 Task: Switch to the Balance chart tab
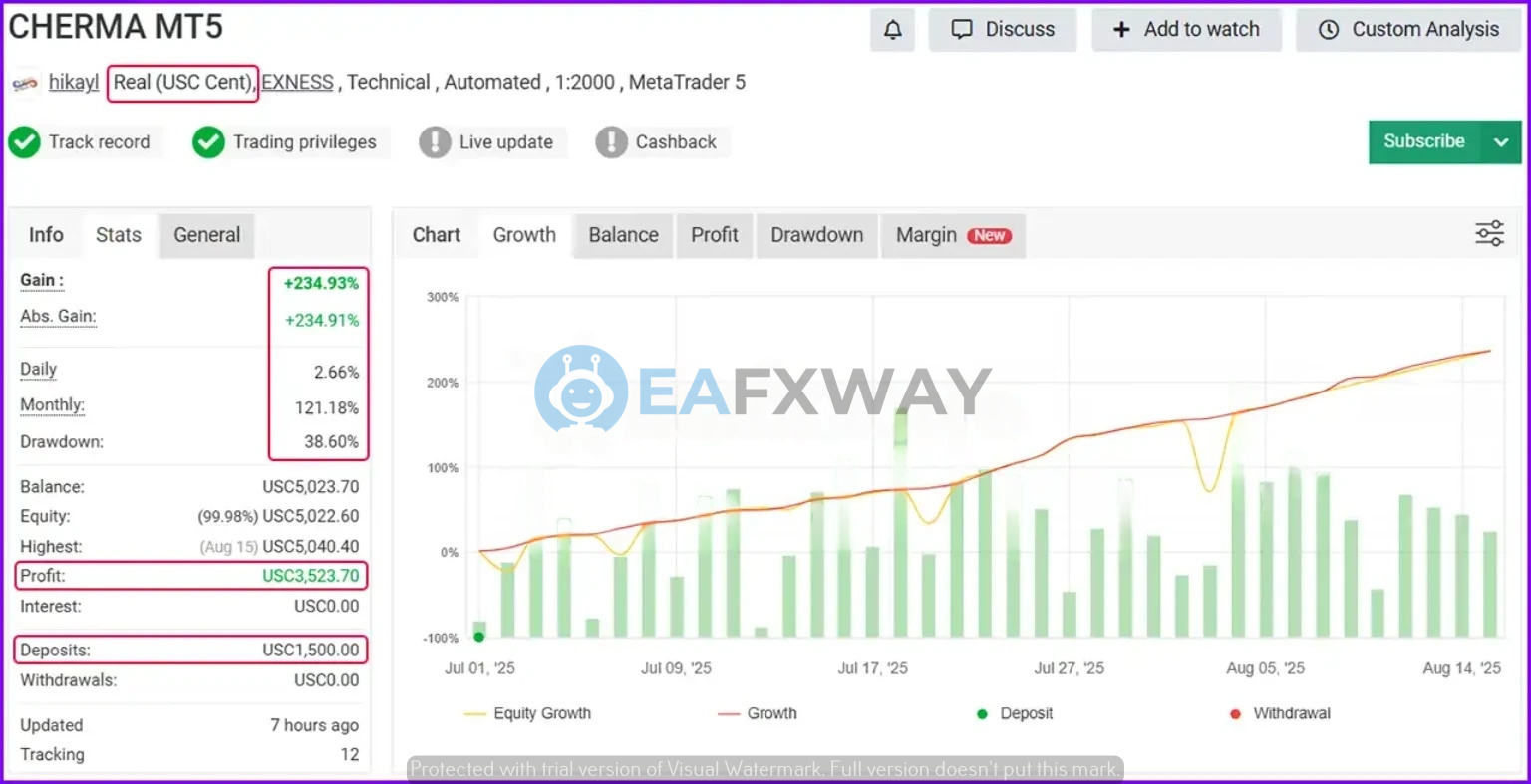pyautogui.click(x=623, y=235)
